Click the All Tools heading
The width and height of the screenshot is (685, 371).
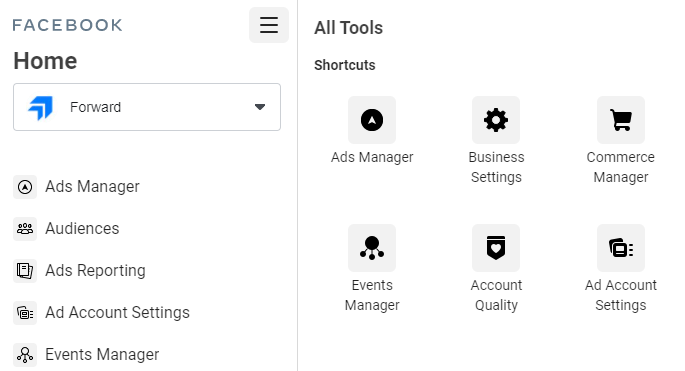tap(349, 28)
